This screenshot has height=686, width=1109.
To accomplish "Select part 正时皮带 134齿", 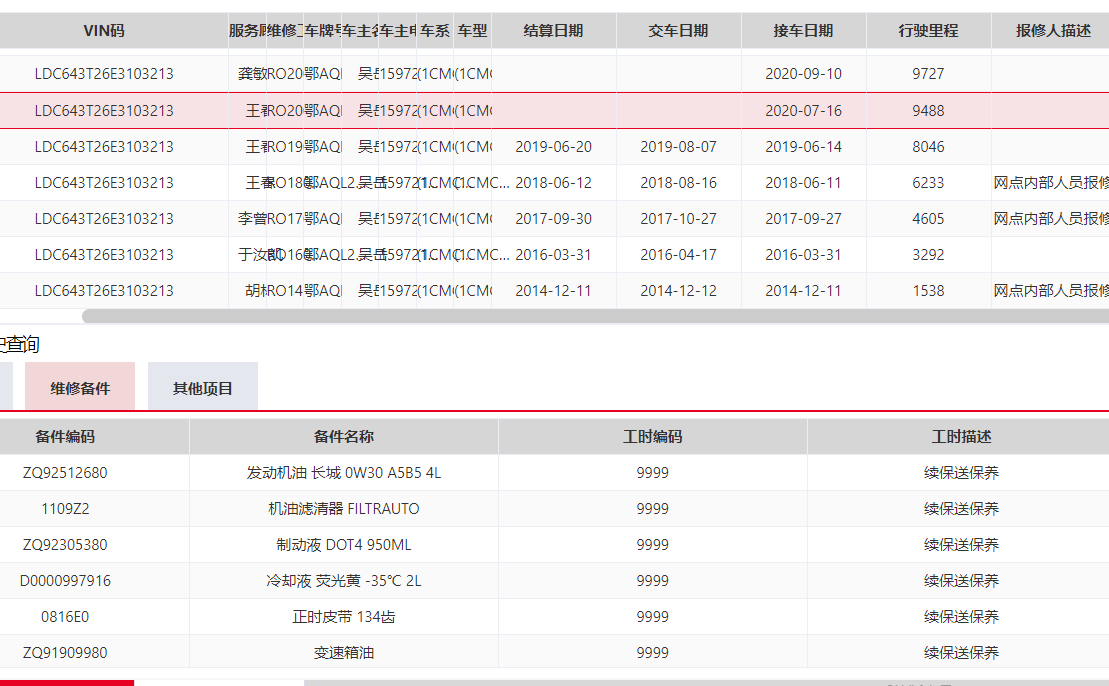I will click(344, 617).
